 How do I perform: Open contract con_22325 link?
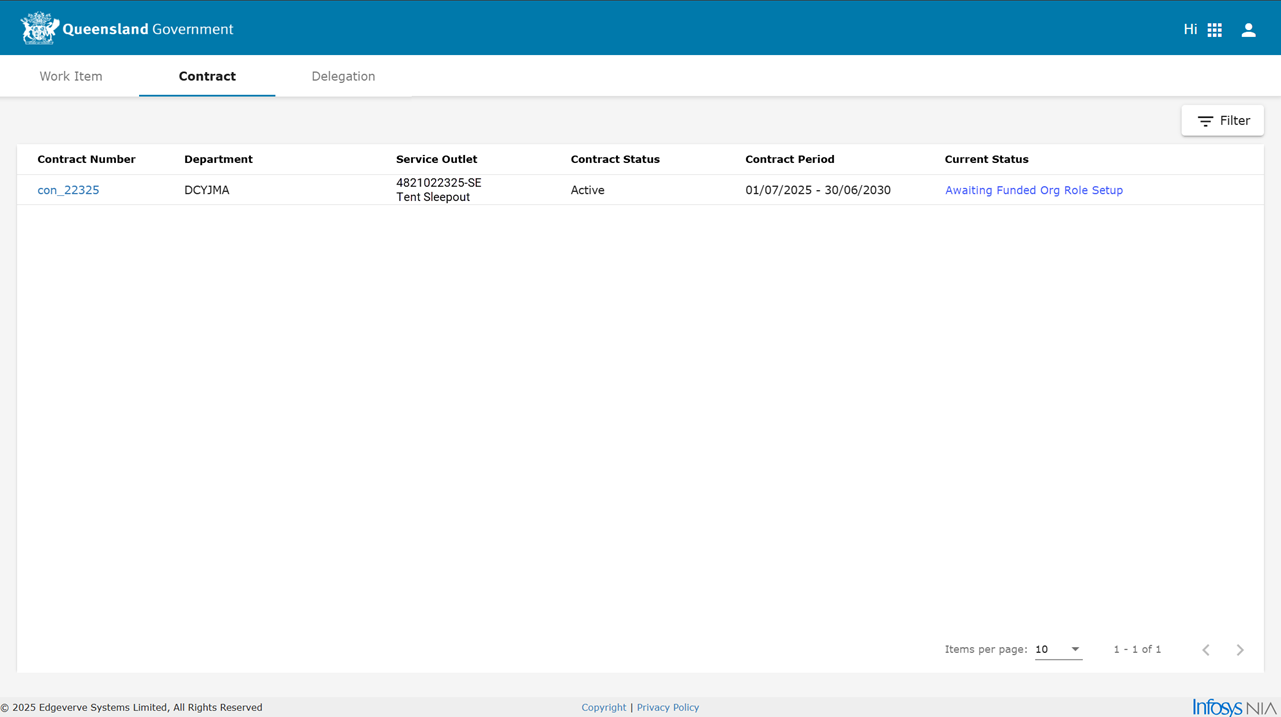68,190
